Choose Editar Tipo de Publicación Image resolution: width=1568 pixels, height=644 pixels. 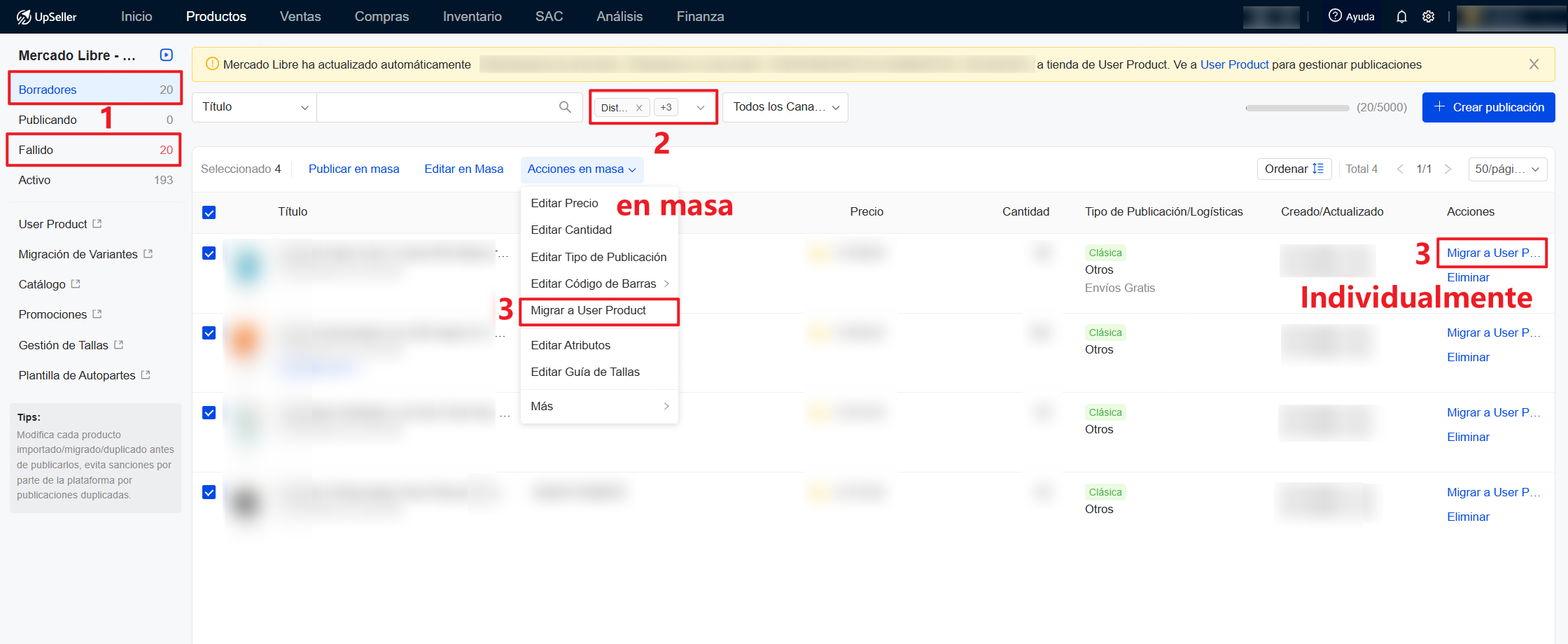[598, 257]
